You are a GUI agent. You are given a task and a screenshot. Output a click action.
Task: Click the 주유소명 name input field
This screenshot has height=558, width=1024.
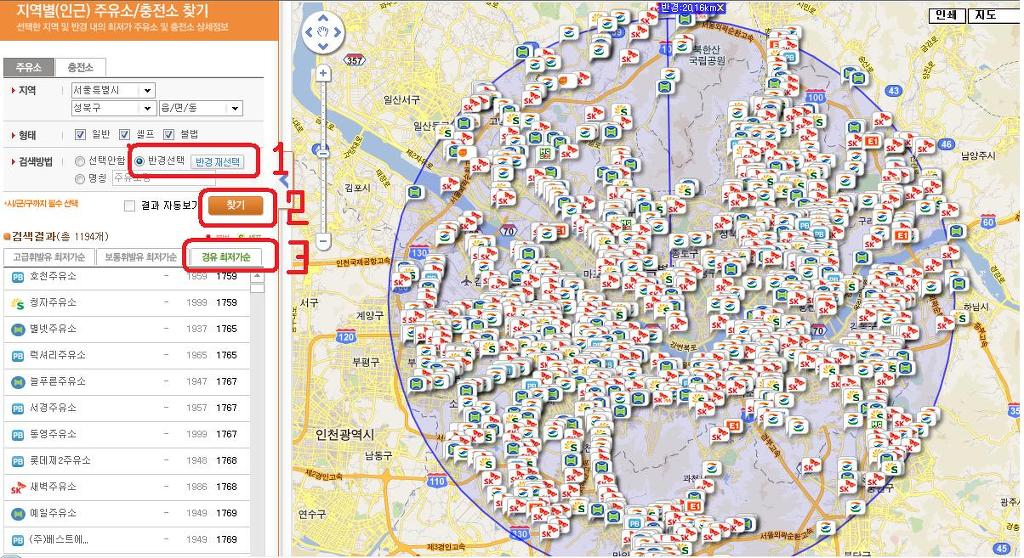(164, 178)
